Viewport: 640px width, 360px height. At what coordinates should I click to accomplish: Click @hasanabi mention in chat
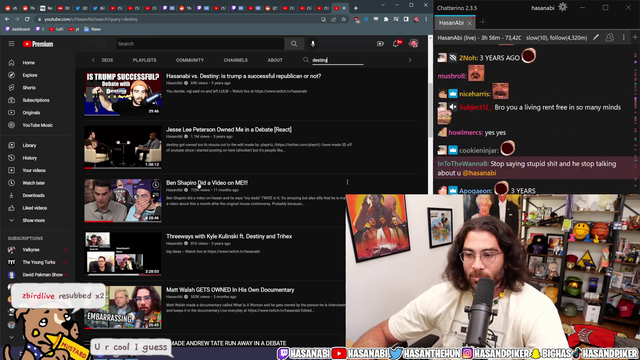coord(479,173)
